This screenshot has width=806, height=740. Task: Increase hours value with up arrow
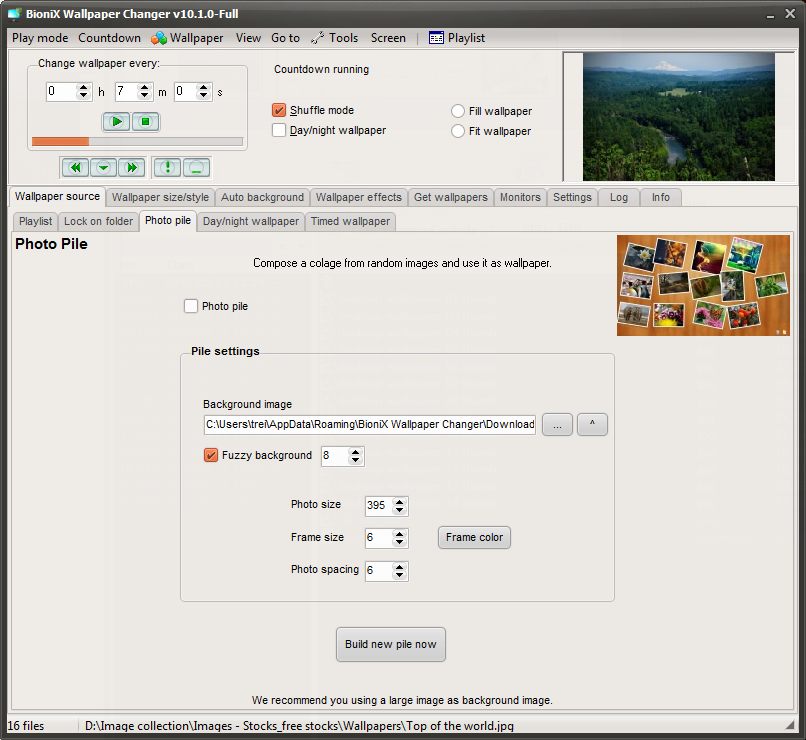83,87
